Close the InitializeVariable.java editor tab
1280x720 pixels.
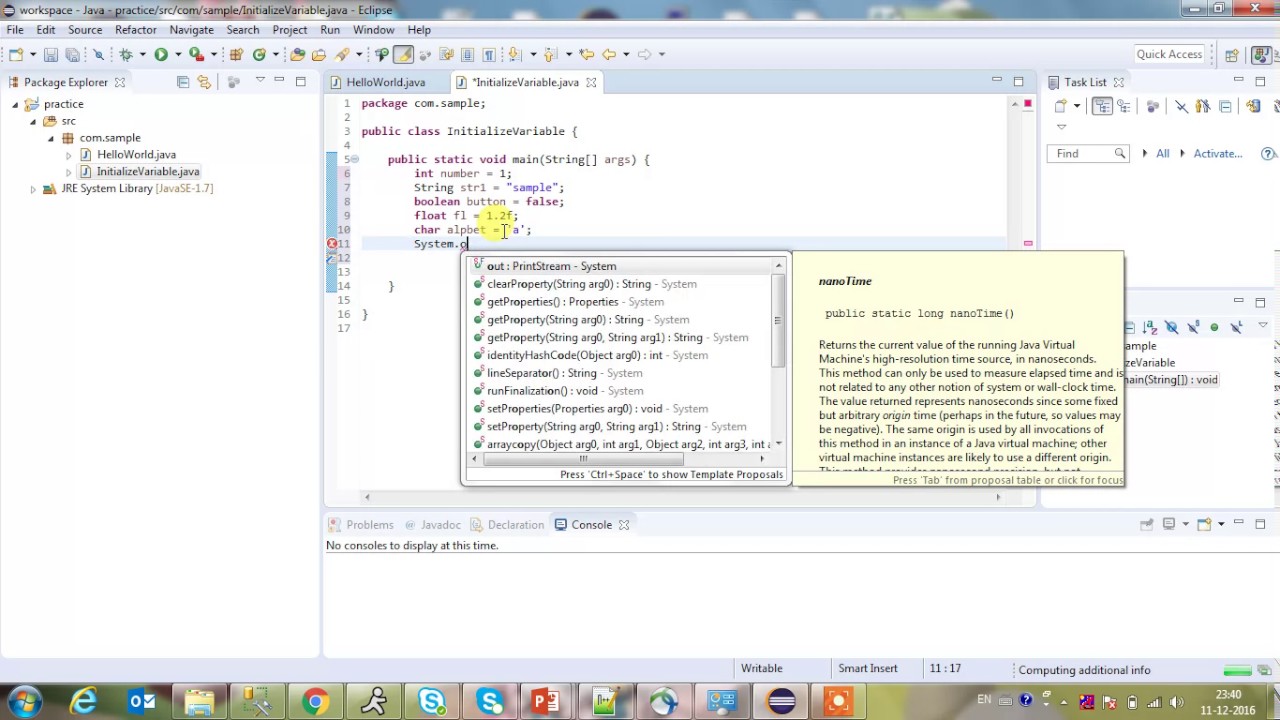591,82
